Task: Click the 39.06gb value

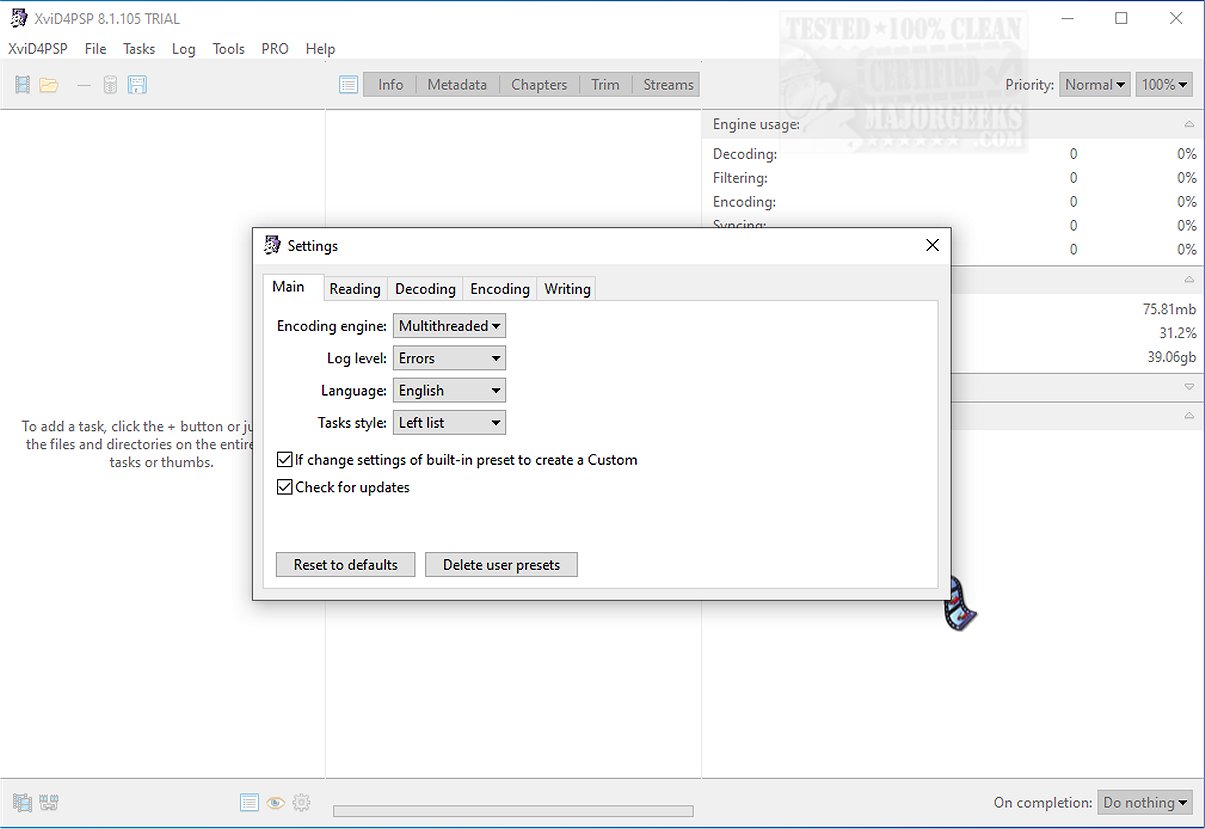Action: pos(1171,357)
